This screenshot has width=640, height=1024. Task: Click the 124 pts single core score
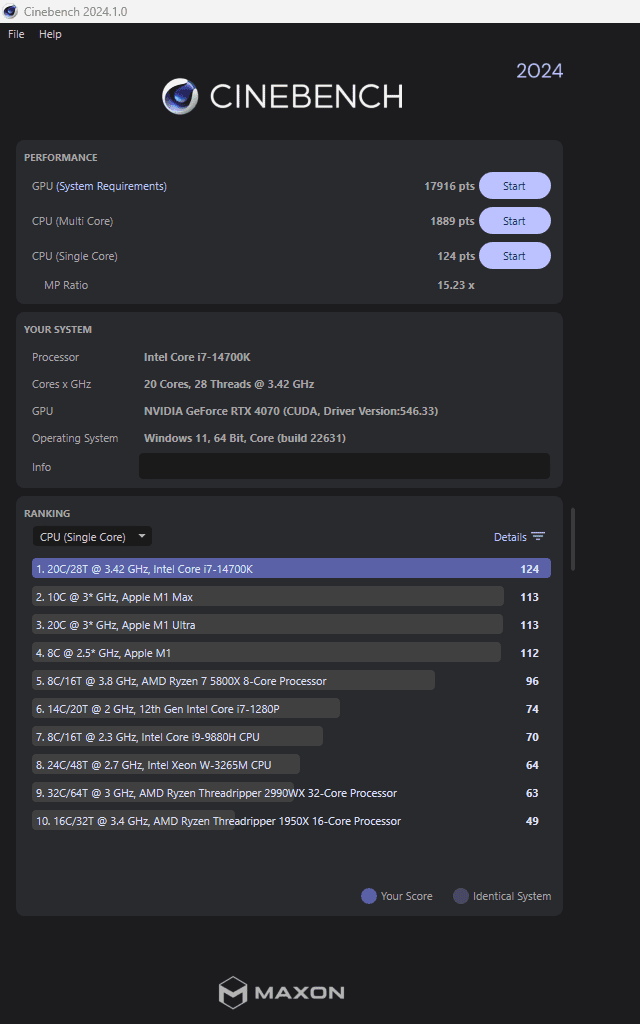pos(456,256)
